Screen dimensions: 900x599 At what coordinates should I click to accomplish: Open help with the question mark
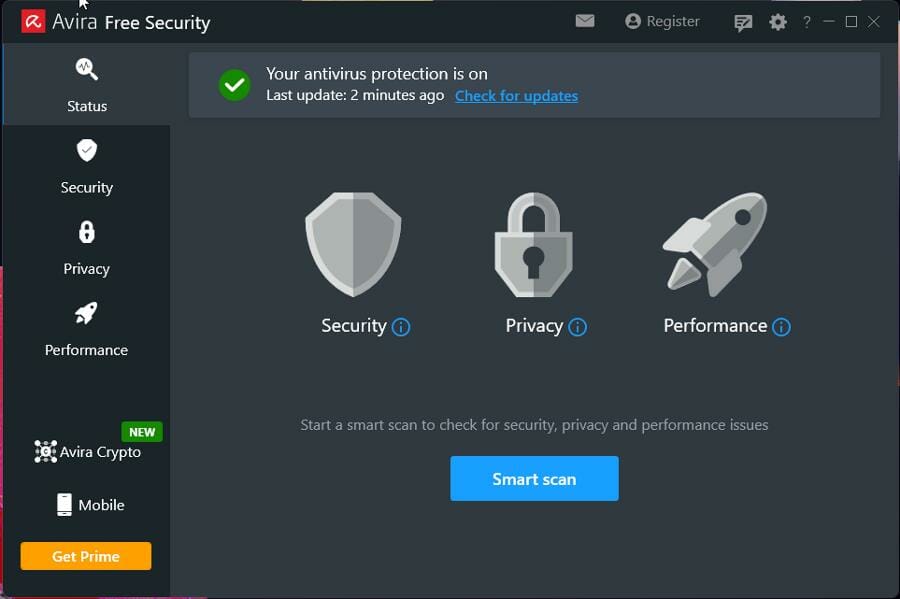tap(807, 22)
